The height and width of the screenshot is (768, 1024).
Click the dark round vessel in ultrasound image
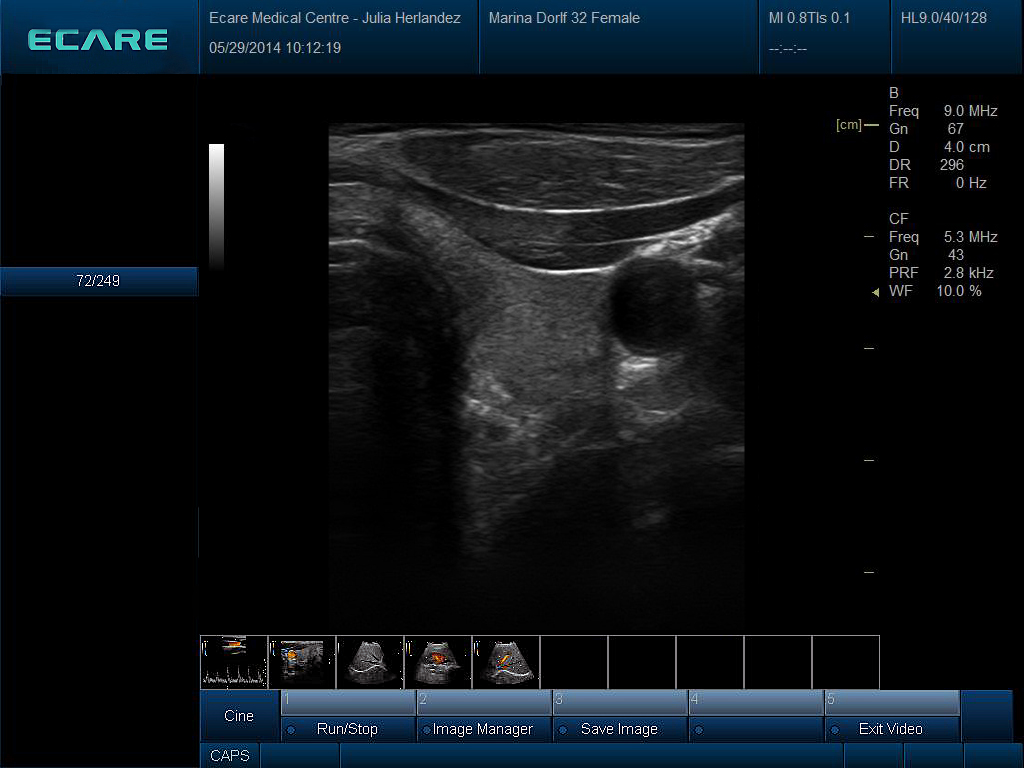[x=652, y=306]
